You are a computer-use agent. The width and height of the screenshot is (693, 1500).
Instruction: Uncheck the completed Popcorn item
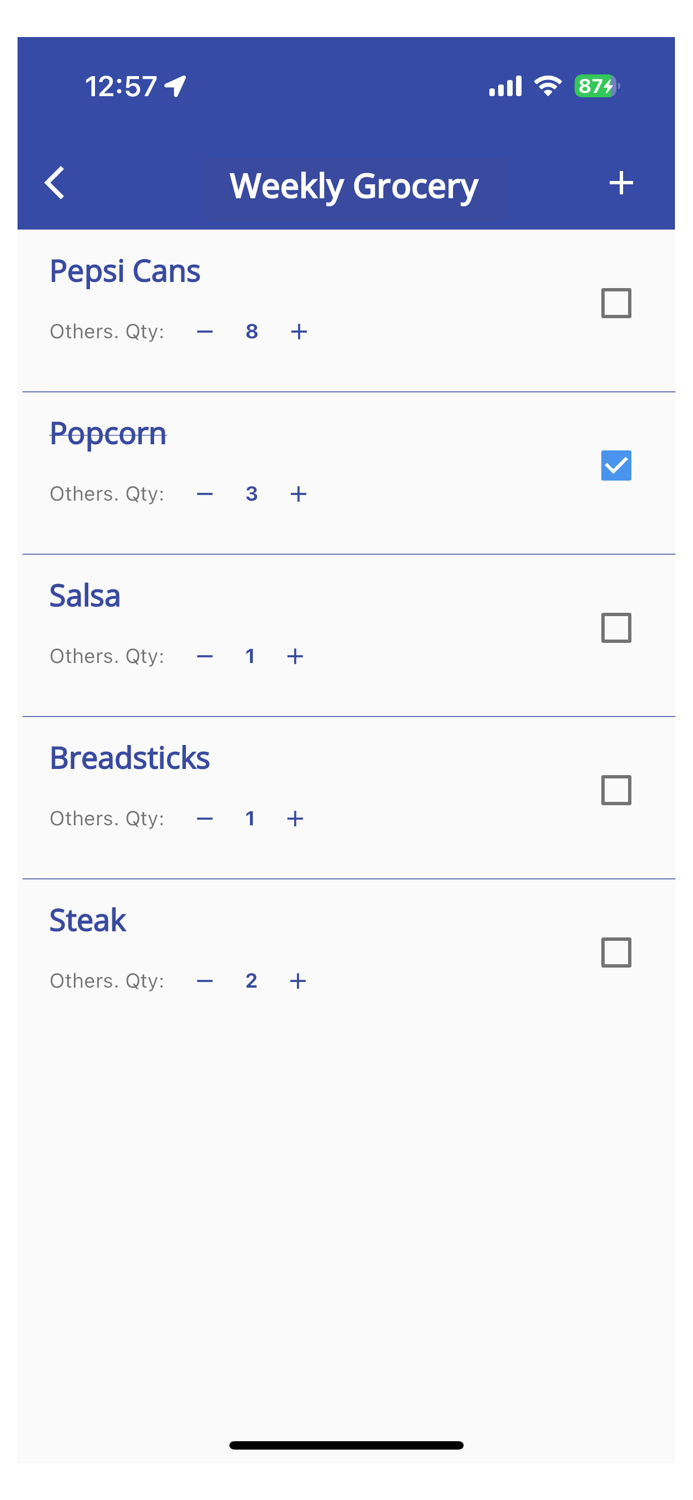click(615, 465)
